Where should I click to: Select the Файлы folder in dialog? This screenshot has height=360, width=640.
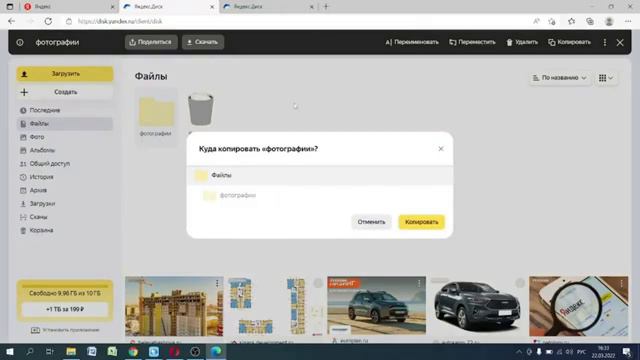320,175
